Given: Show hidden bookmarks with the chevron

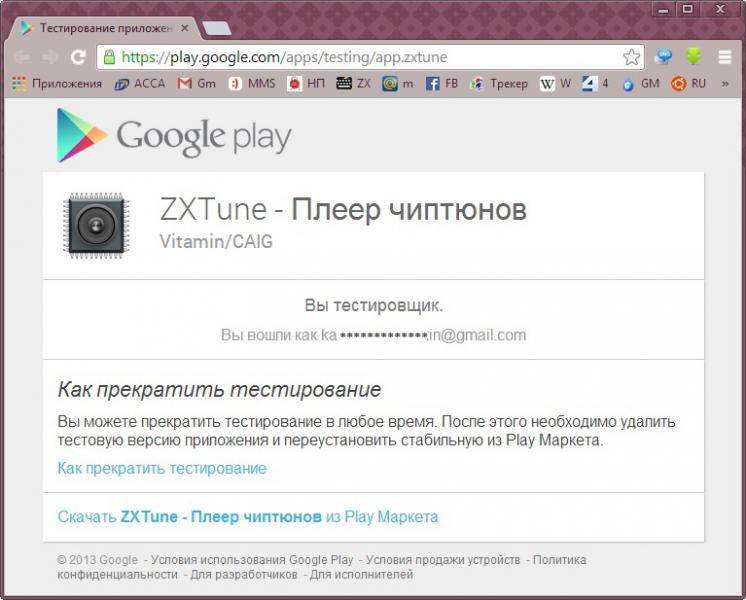Looking at the screenshot, I should (725, 84).
